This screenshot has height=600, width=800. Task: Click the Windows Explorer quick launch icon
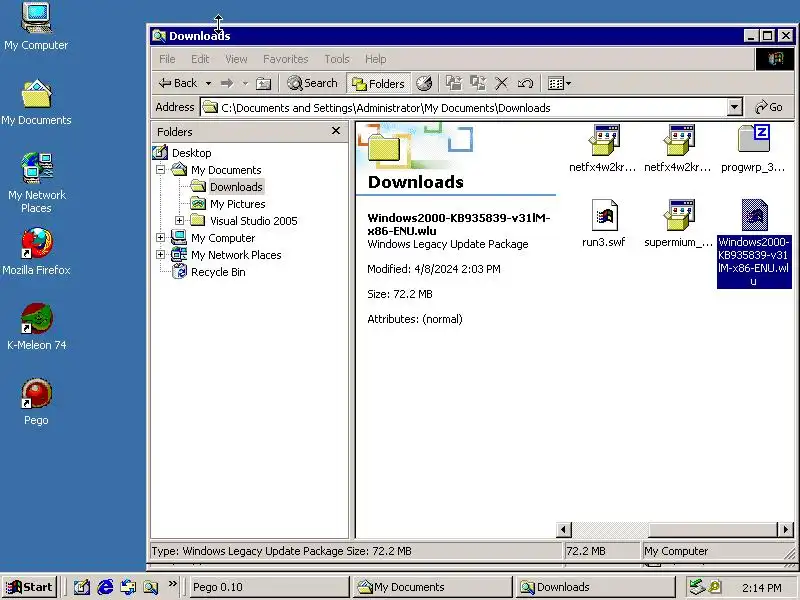tap(151, 587)
